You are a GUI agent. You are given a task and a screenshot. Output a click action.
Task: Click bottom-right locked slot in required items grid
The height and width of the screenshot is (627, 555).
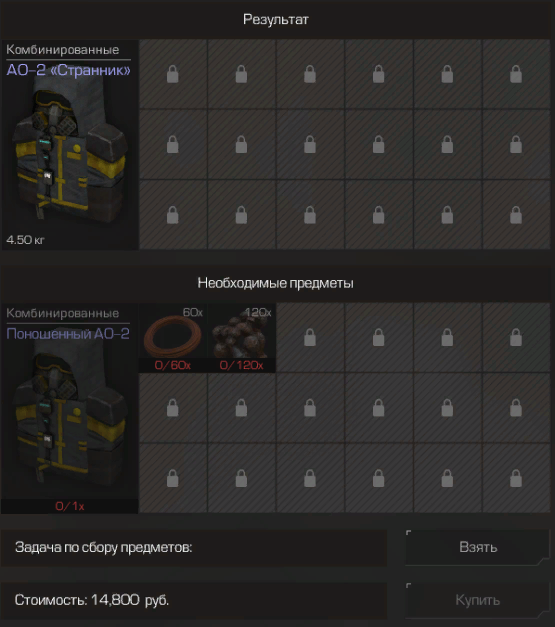(x=516, y=478)
